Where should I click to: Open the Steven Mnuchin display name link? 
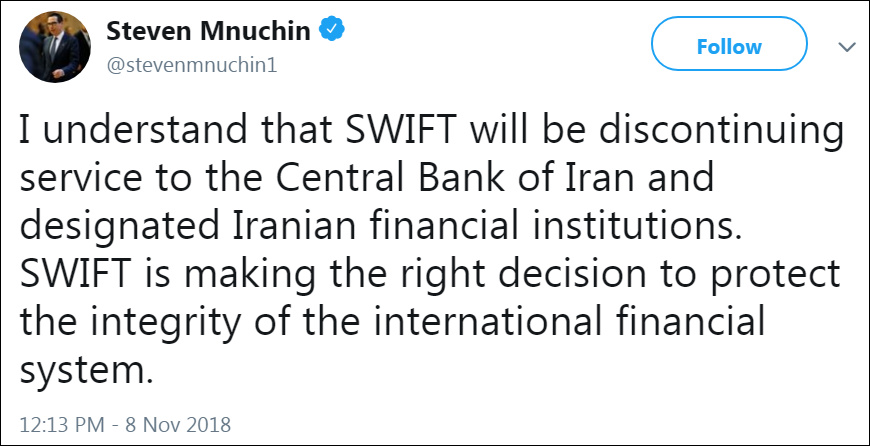pyautogui.click(x=209, y=31)
